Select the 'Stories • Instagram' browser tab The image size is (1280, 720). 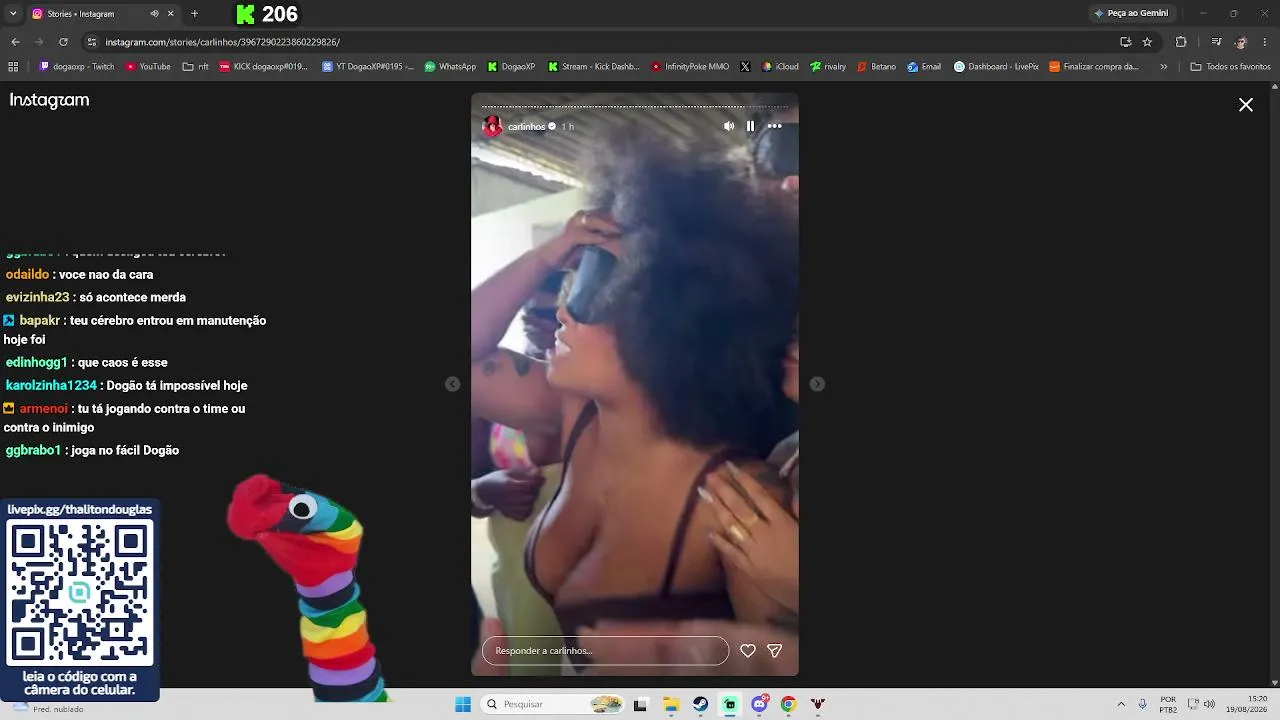coord(102,14)
